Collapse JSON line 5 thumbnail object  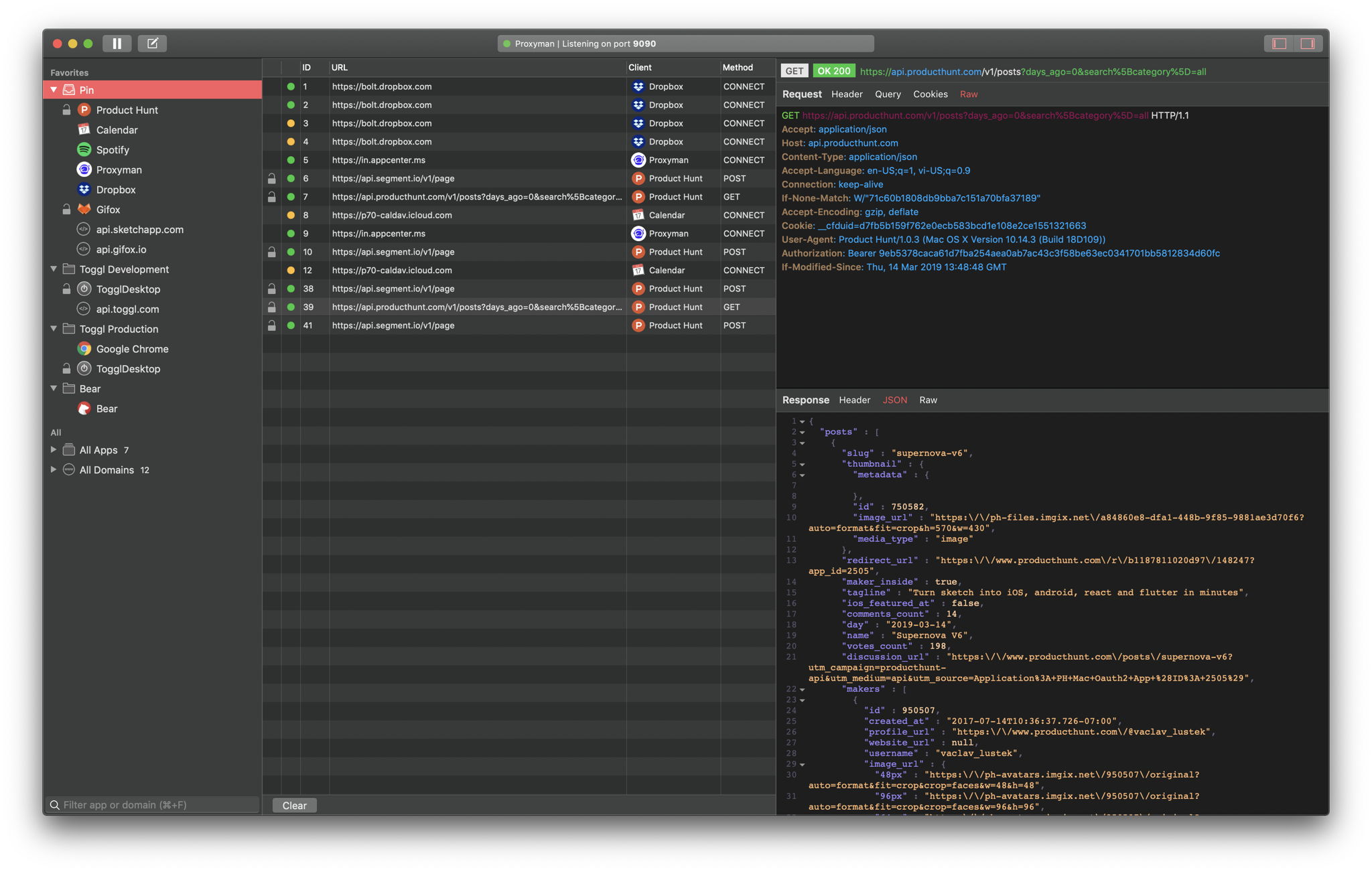click(x=802, y=464)
